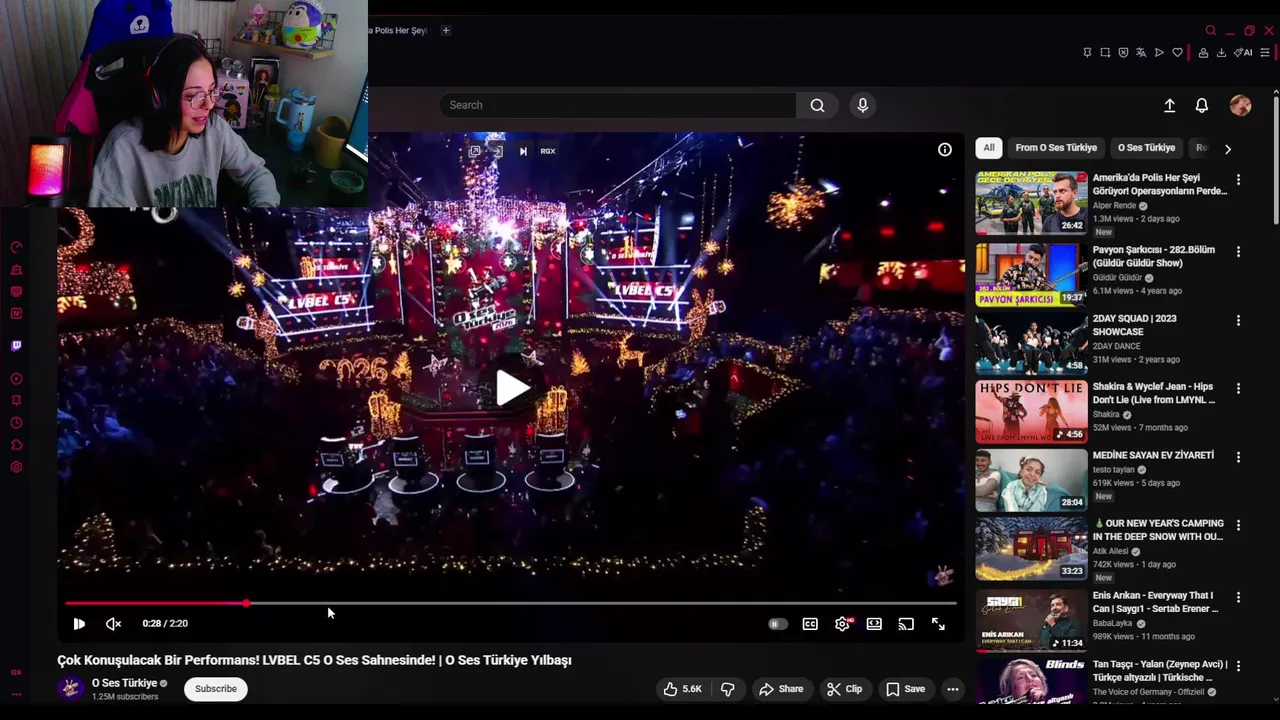The image size is (1280, 720).
Task: Click the red progress scrubber dot
Action: pos(246,603)
